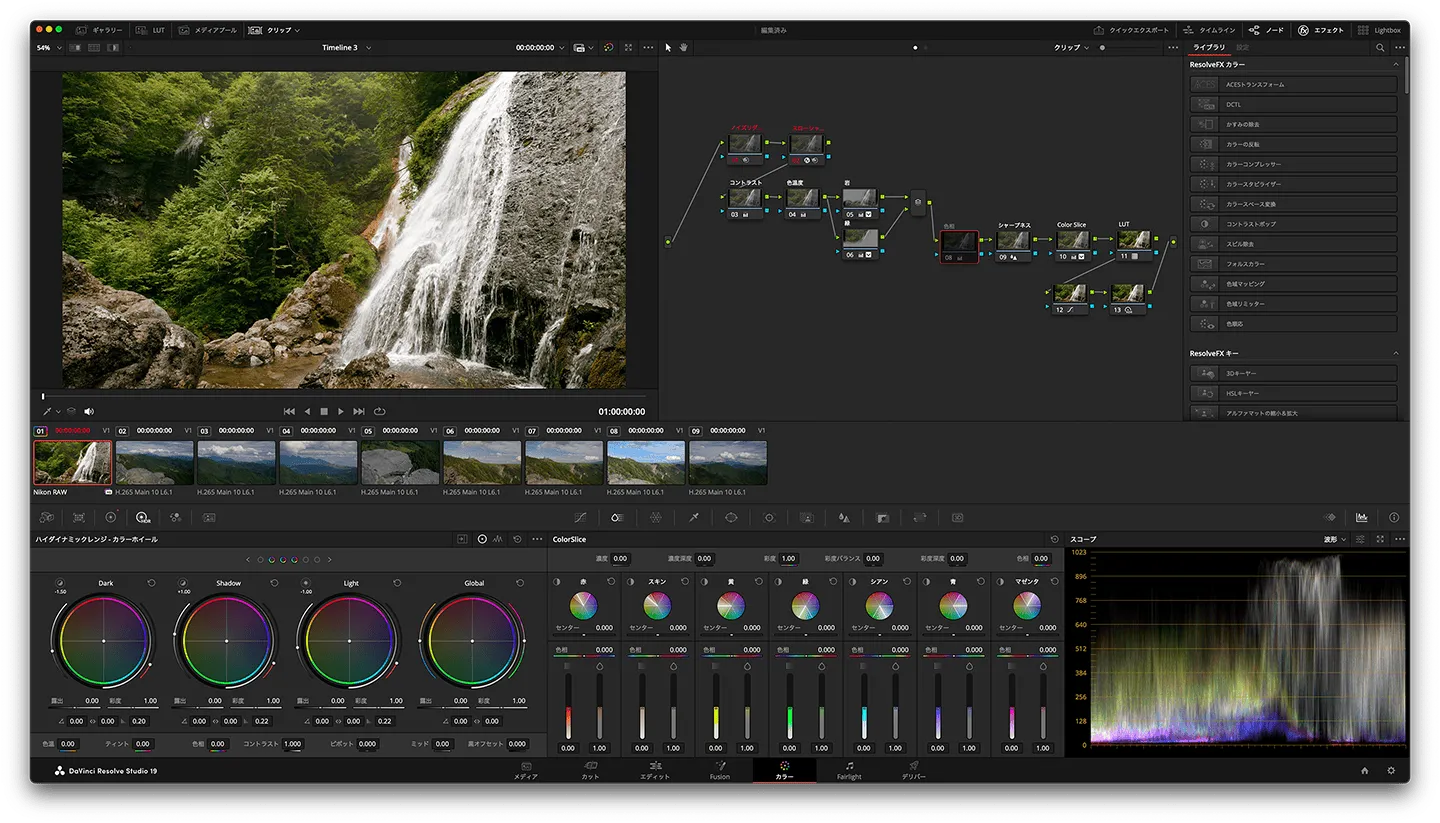Switch to the ライブラリ tab
Image resolution: width=1440 pixels, height=823 pixels.
pyautogui.click(x=1209, y=47)
